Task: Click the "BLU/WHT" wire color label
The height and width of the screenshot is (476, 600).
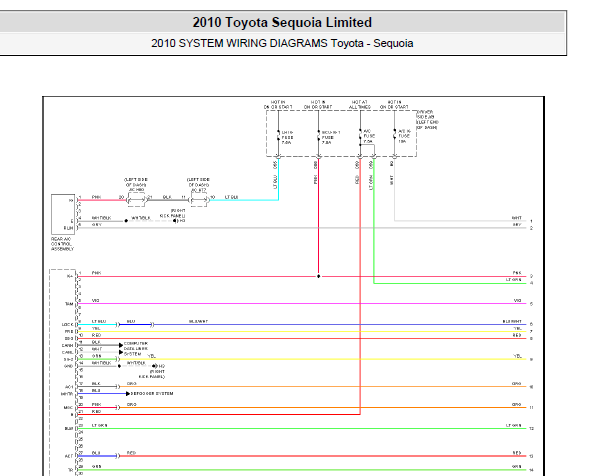Action: (x=198, y=321)
